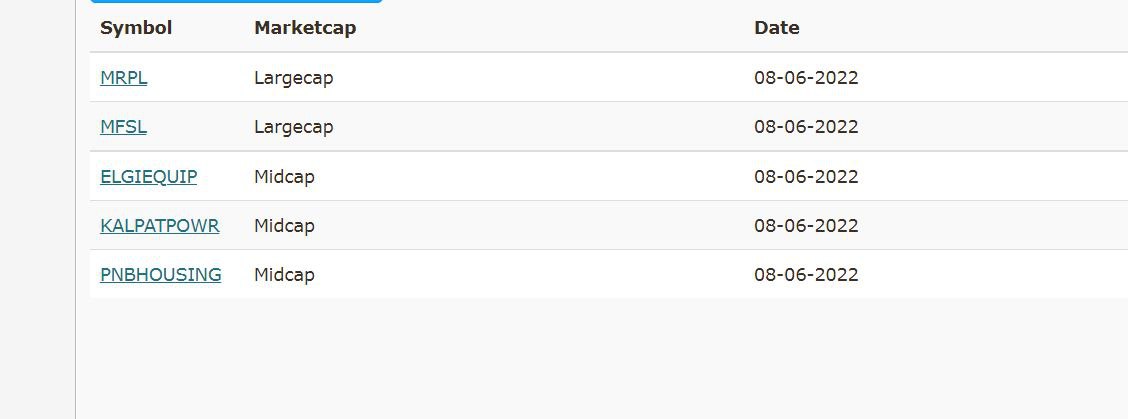Open the MRPL symbol link

click(x=124, y=78)
